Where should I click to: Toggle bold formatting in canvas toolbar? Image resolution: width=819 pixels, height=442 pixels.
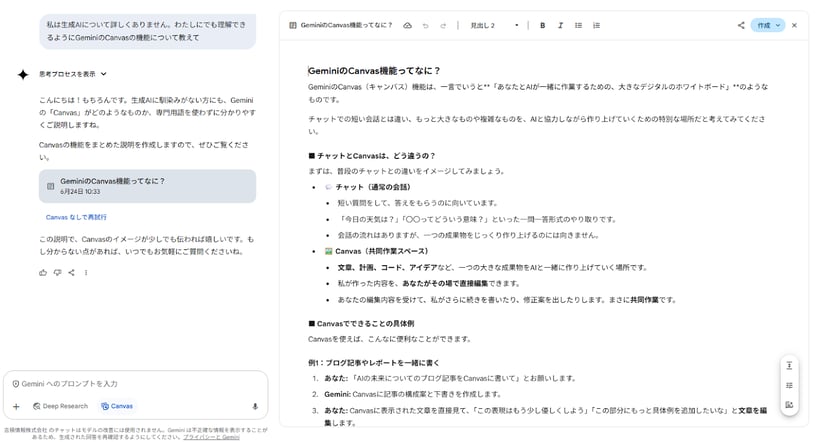point(543,25)
